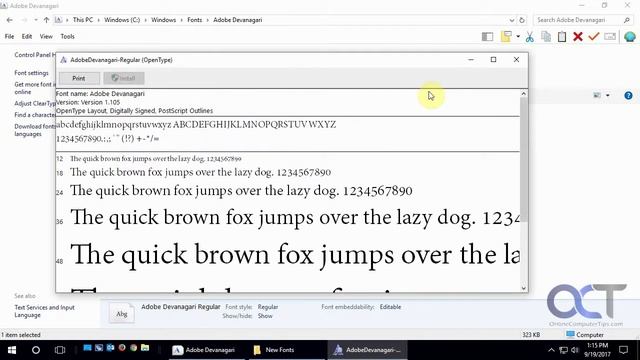Click 'Adjust ClearType' sidebar link

[35, 104]
